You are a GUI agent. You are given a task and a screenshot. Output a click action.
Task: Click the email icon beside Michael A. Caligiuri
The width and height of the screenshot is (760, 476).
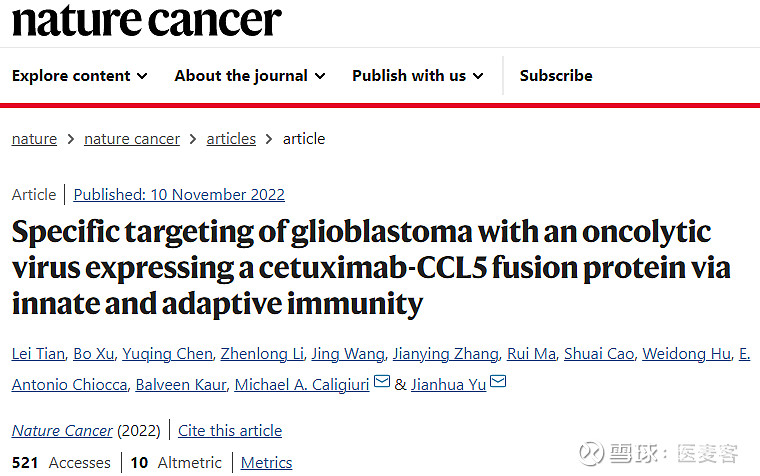click(x=382, y=382)
